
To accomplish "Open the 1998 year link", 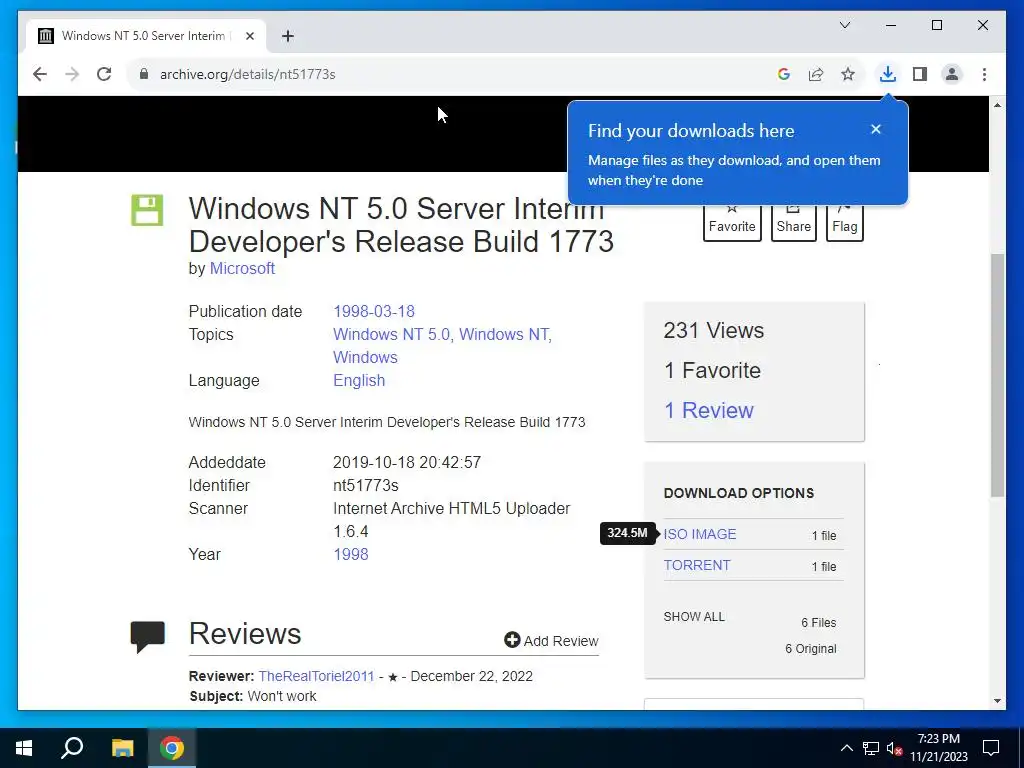I will (x=351, y=554).
